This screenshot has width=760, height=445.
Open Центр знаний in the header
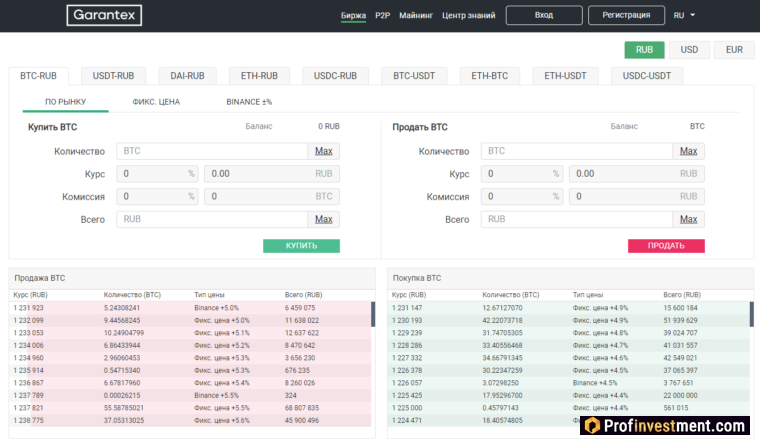[469, 16]
